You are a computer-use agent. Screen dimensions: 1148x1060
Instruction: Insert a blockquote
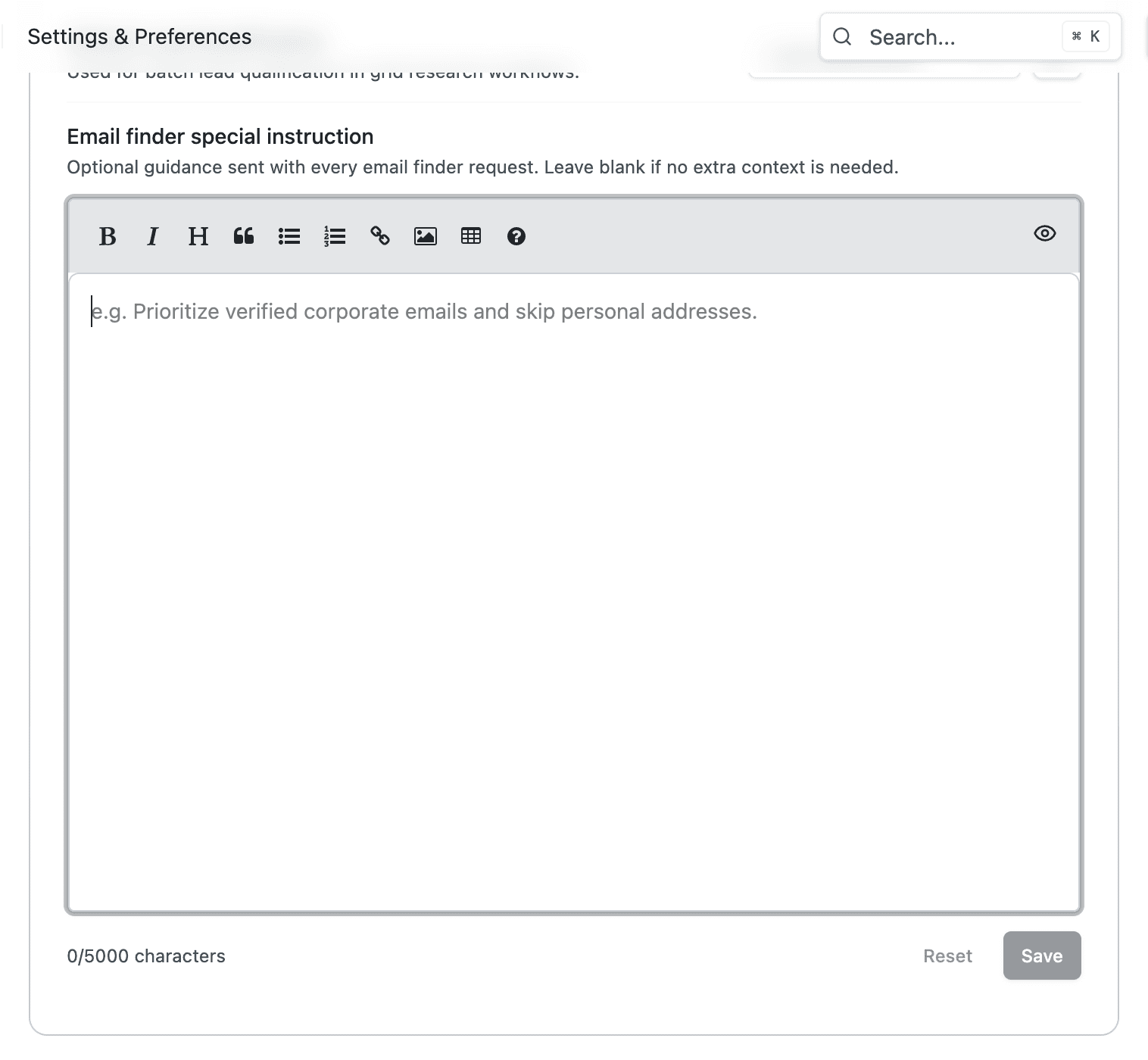tap(243, 236)
